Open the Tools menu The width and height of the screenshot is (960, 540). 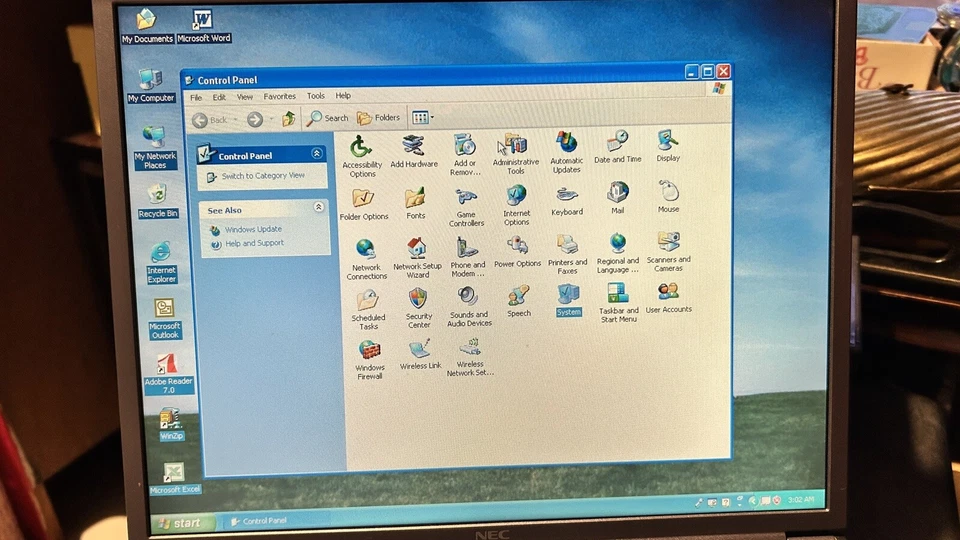click(315, 96)
